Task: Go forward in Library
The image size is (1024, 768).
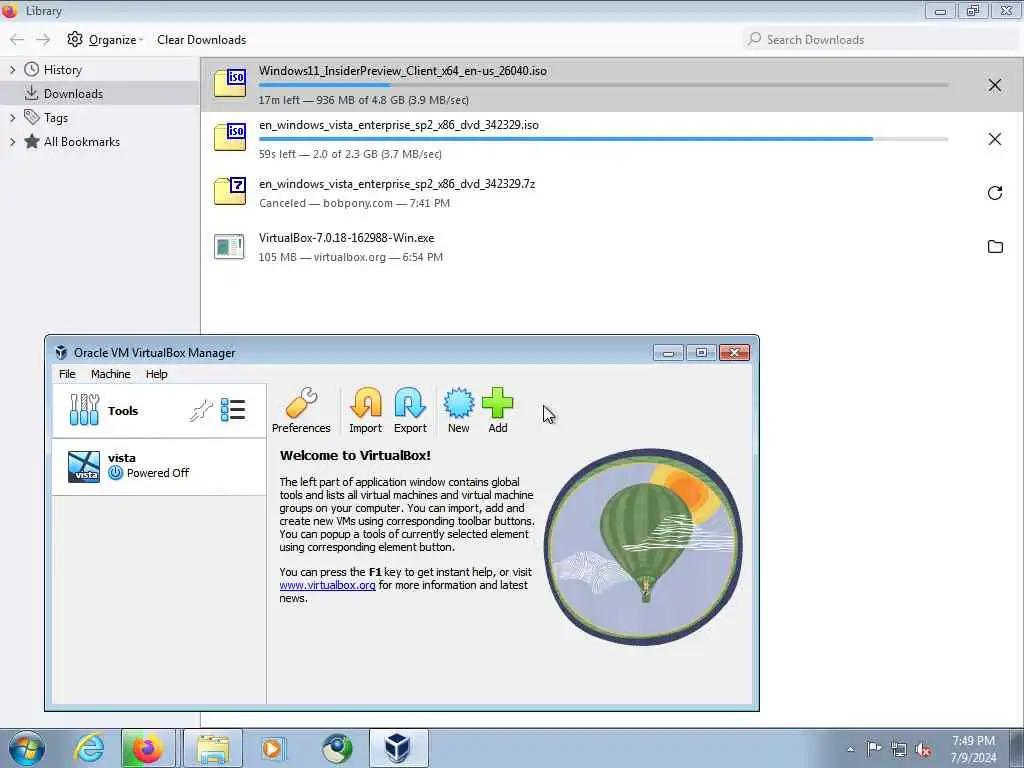Action: 43,40
